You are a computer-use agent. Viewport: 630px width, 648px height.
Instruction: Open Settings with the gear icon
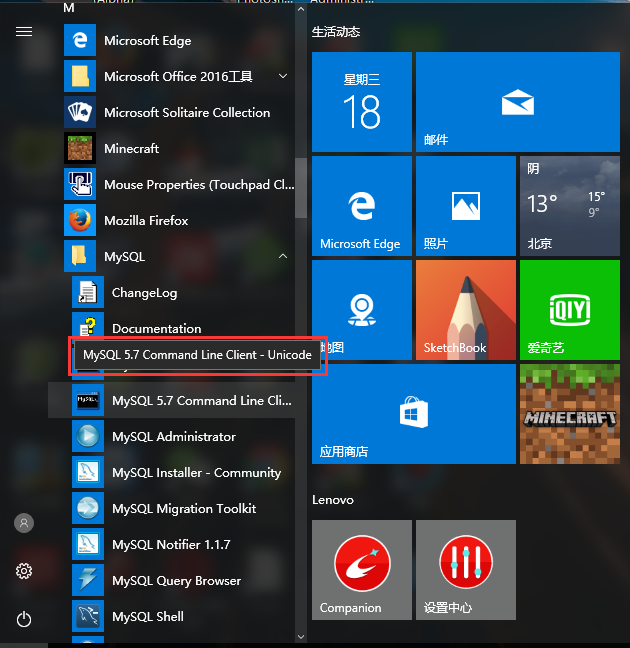[x=24, y=571]
